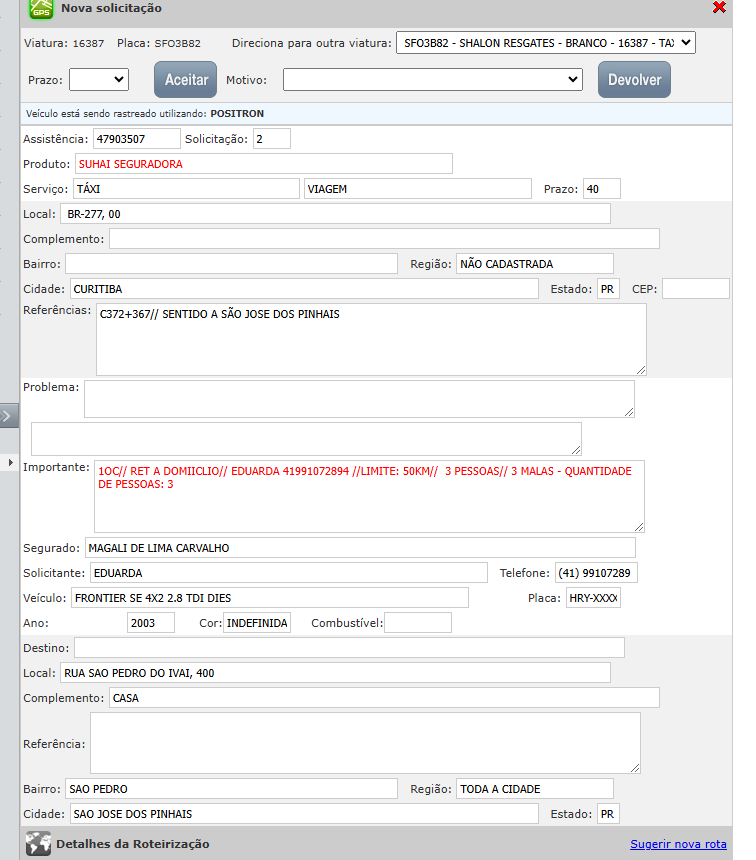Expand the left side panel arrow tab
Screen dimensions: 756x860
click(8, 416)
